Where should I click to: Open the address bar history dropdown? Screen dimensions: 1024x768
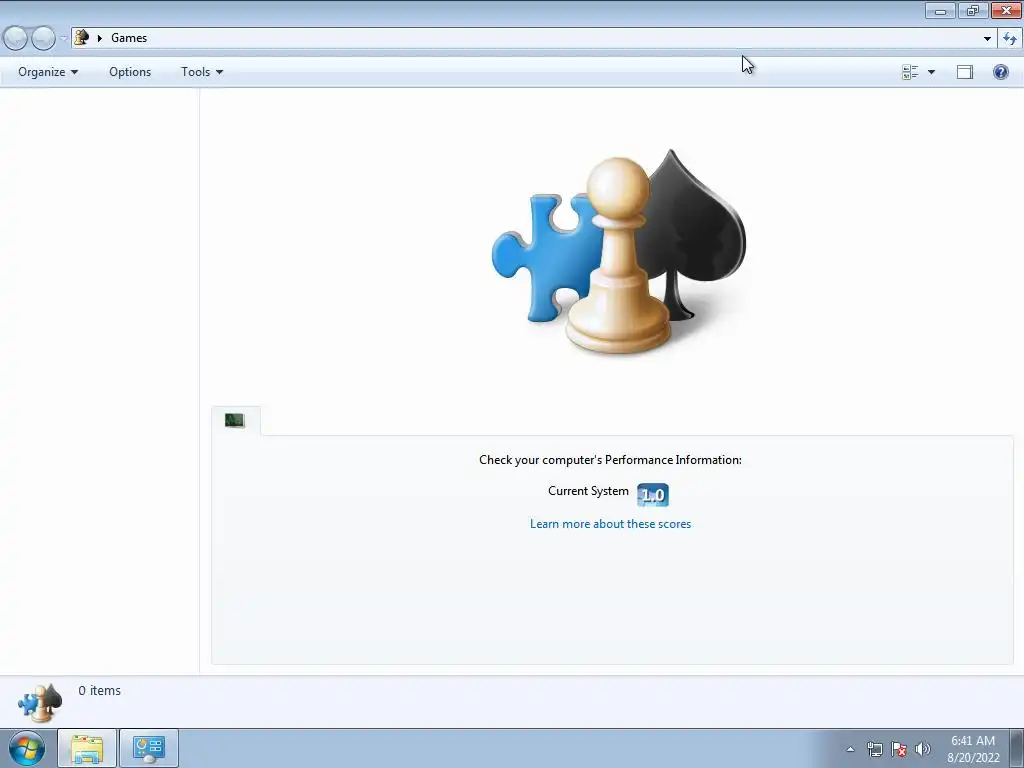987,39
